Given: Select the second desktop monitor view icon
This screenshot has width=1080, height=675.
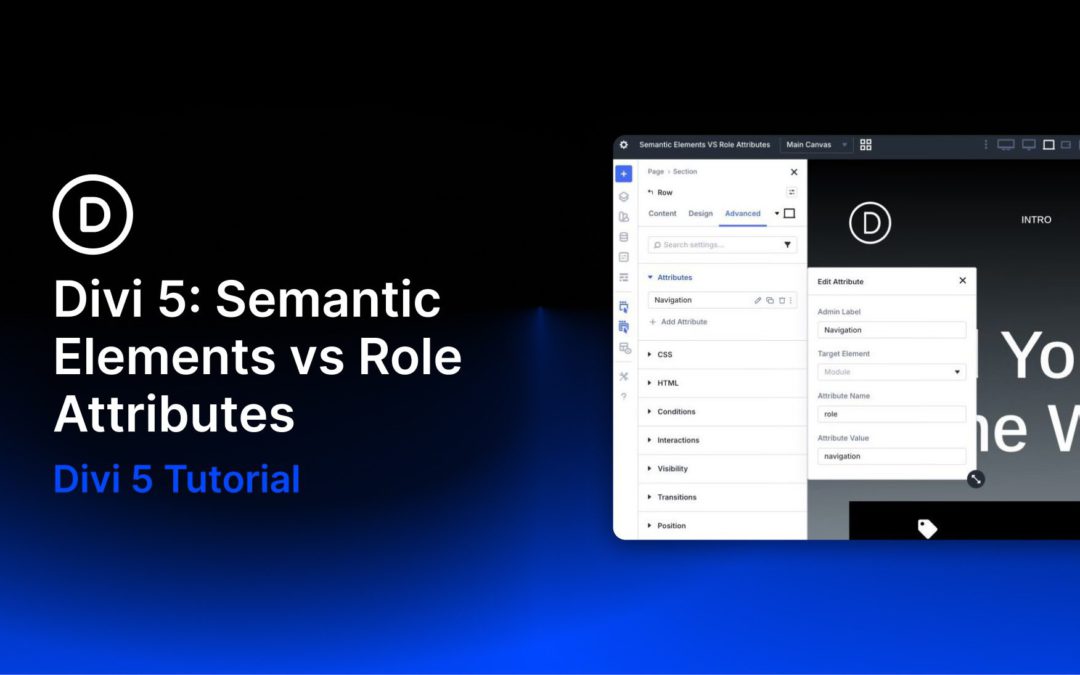Looking at the screenshot, I should coord(1028,145).
